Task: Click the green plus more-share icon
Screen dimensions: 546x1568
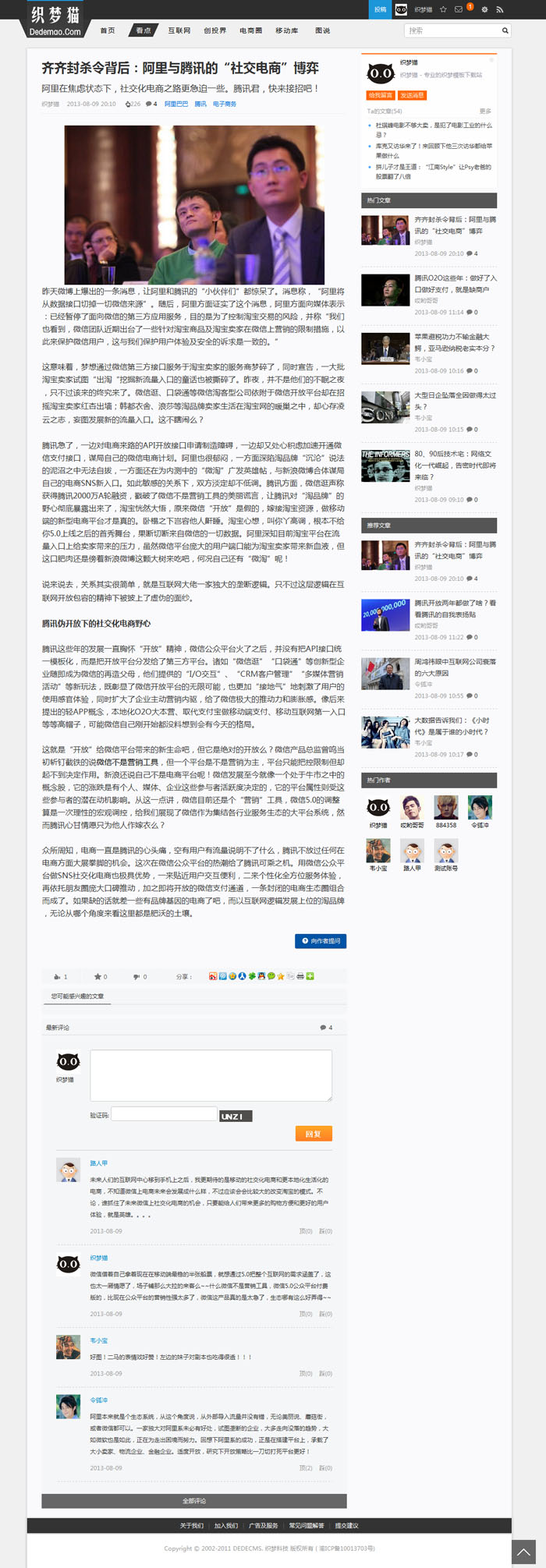Action: coord(310,976)
